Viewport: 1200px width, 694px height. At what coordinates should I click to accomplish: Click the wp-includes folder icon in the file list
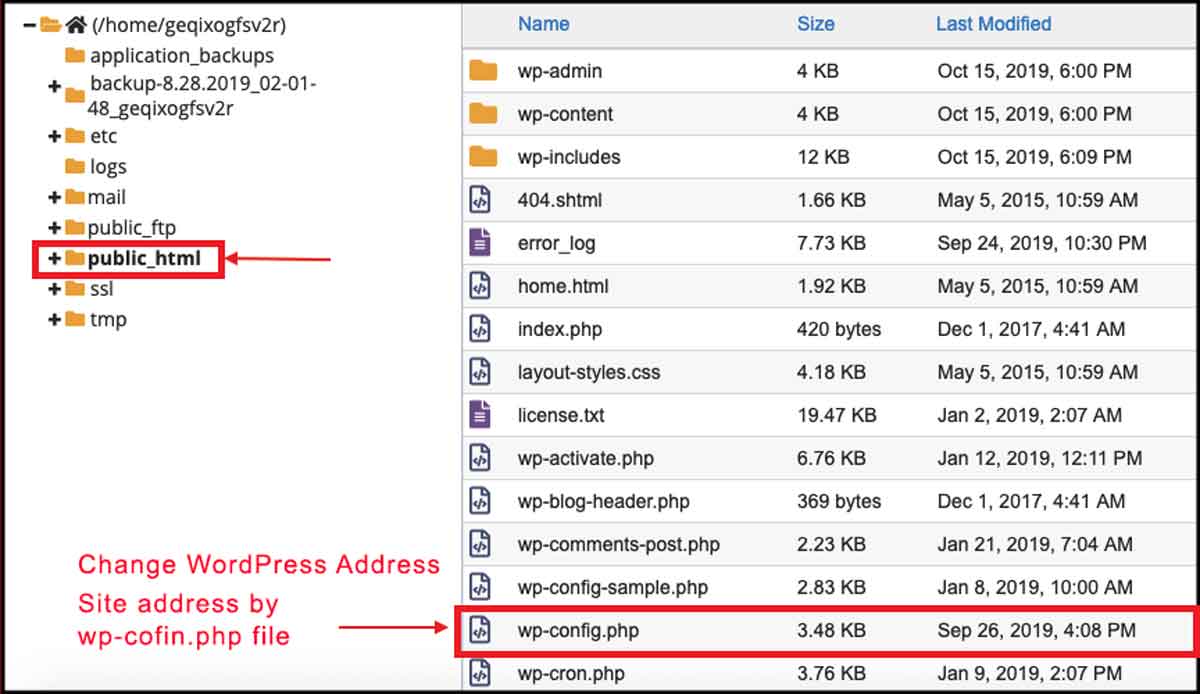click(483, 157)
